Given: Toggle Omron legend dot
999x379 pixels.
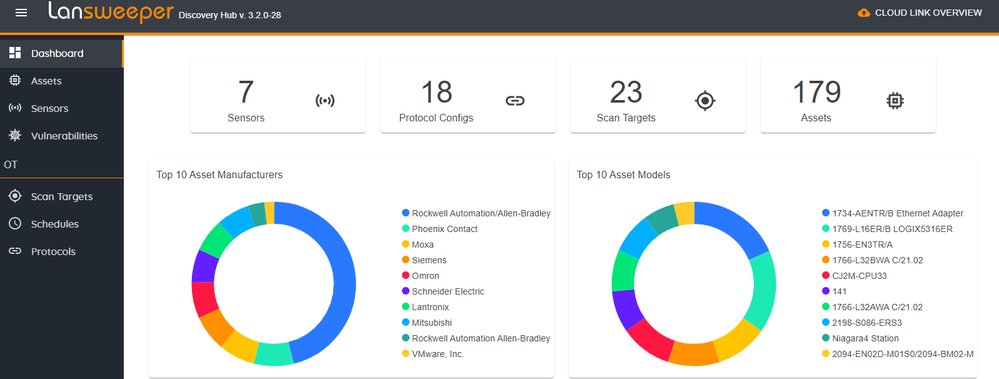Looking at the screenshot, I should point(405,276).
